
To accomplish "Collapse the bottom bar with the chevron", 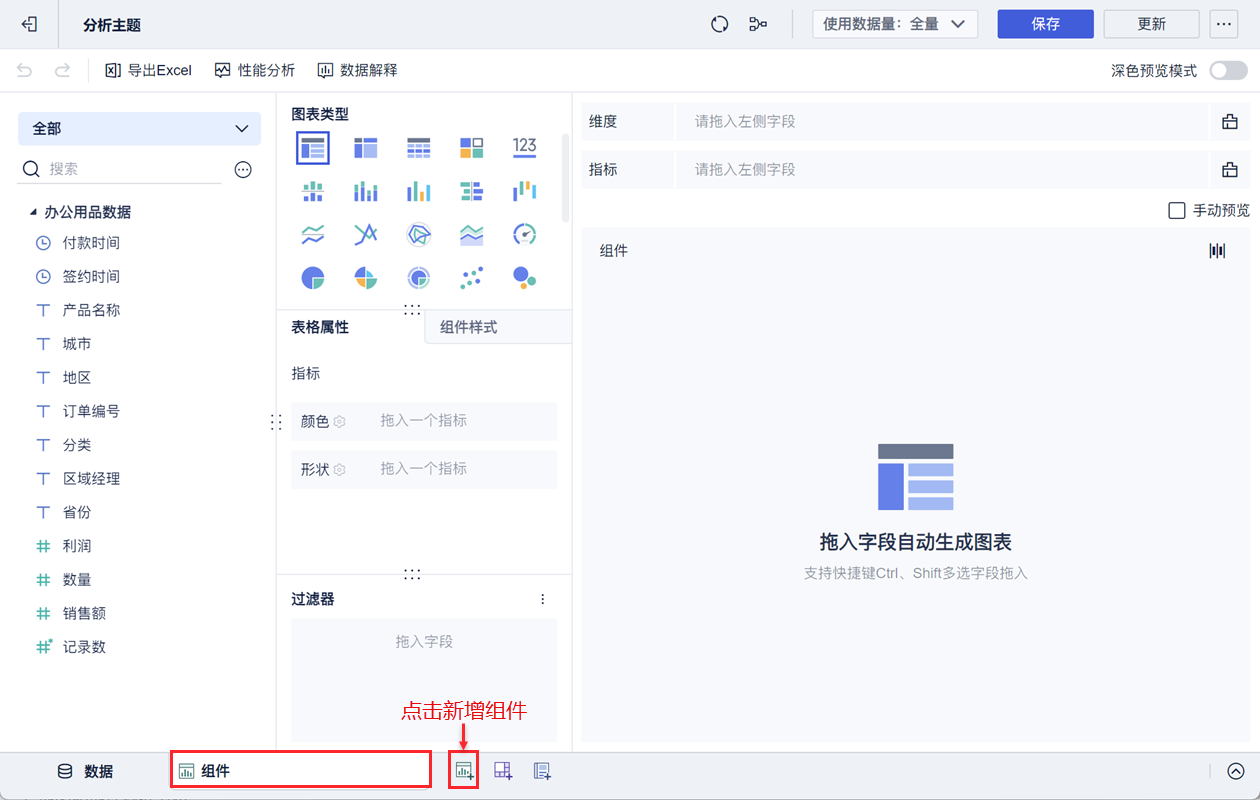I will 1236,771.
